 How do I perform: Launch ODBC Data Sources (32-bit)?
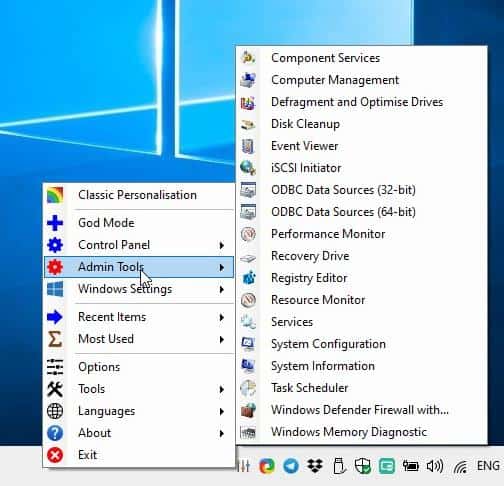[362, 190]
